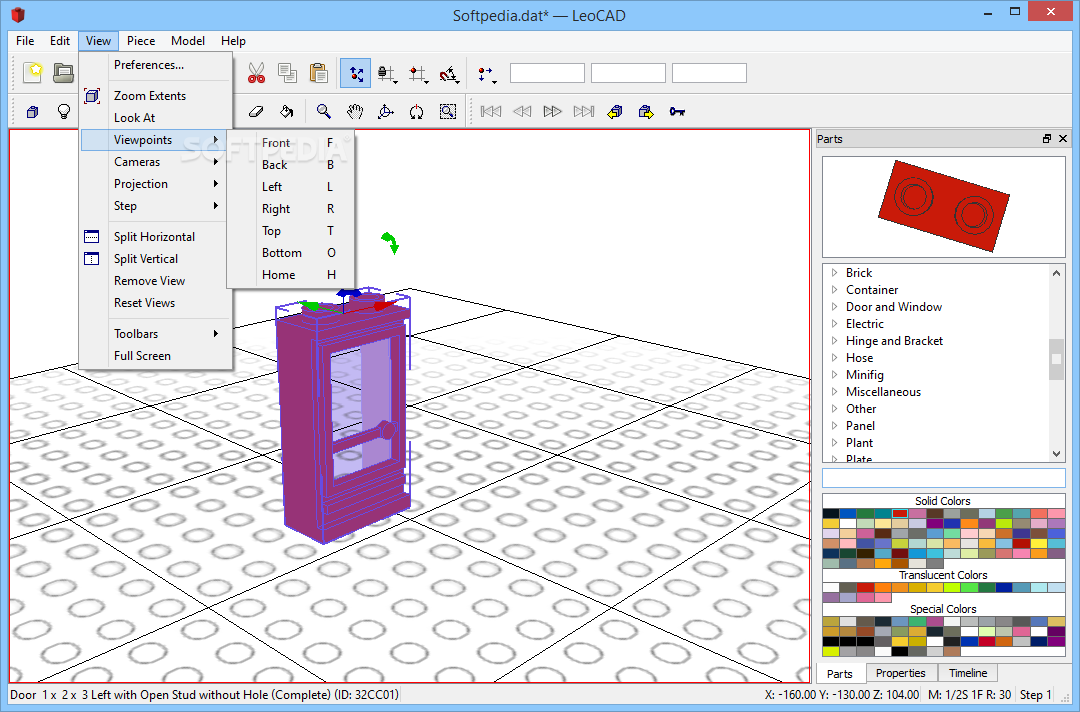
Task: Select the Paint bucket tool
Action: coord(287,112)
